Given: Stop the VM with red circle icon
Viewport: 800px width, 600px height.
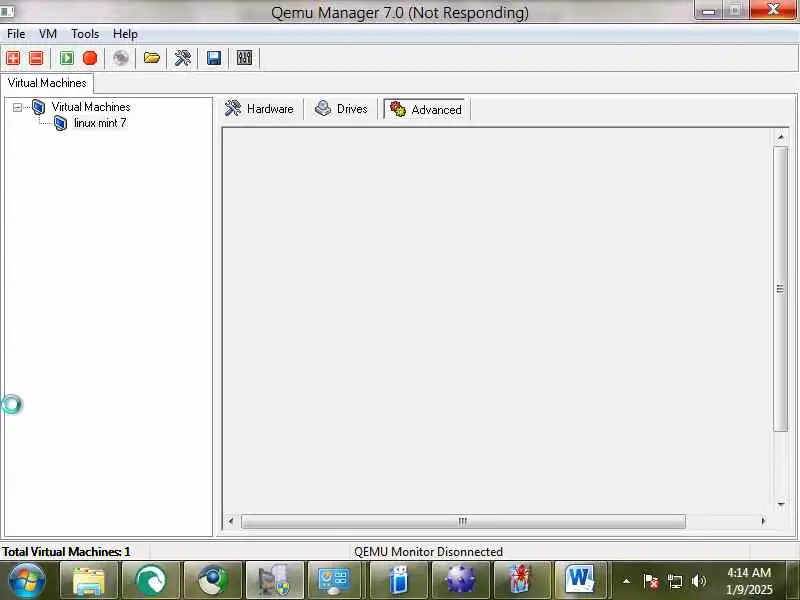Looking at the screenshot, I should coord(90,58).
